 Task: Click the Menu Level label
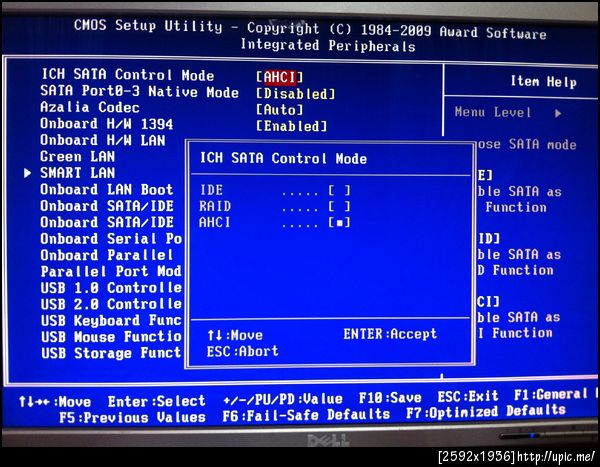click(x=493, y=113)
